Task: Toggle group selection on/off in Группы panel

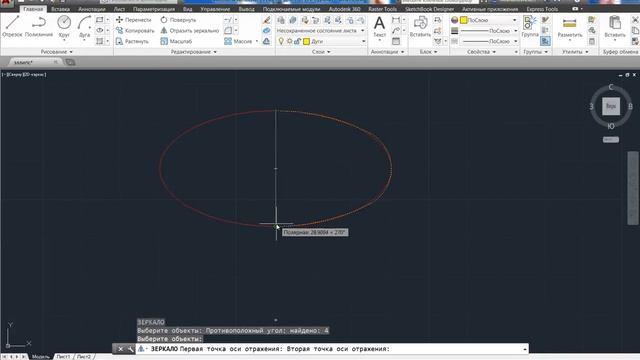Action: (x=545, y=41)
